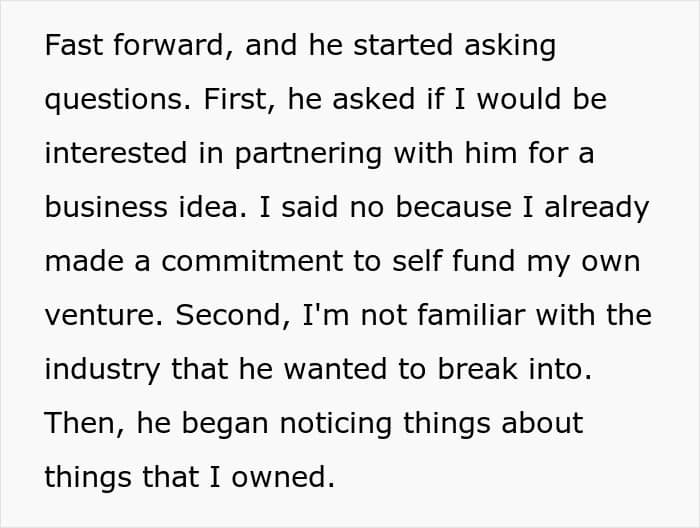Viewport: 700px width, 528px height.
Task: Place cursor on the word "partnering"
Action: [x=308, y=155]
